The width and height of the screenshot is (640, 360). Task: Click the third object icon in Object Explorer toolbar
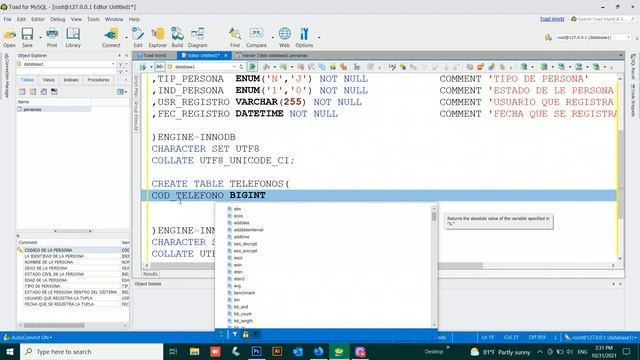click(x=44, y=92)
